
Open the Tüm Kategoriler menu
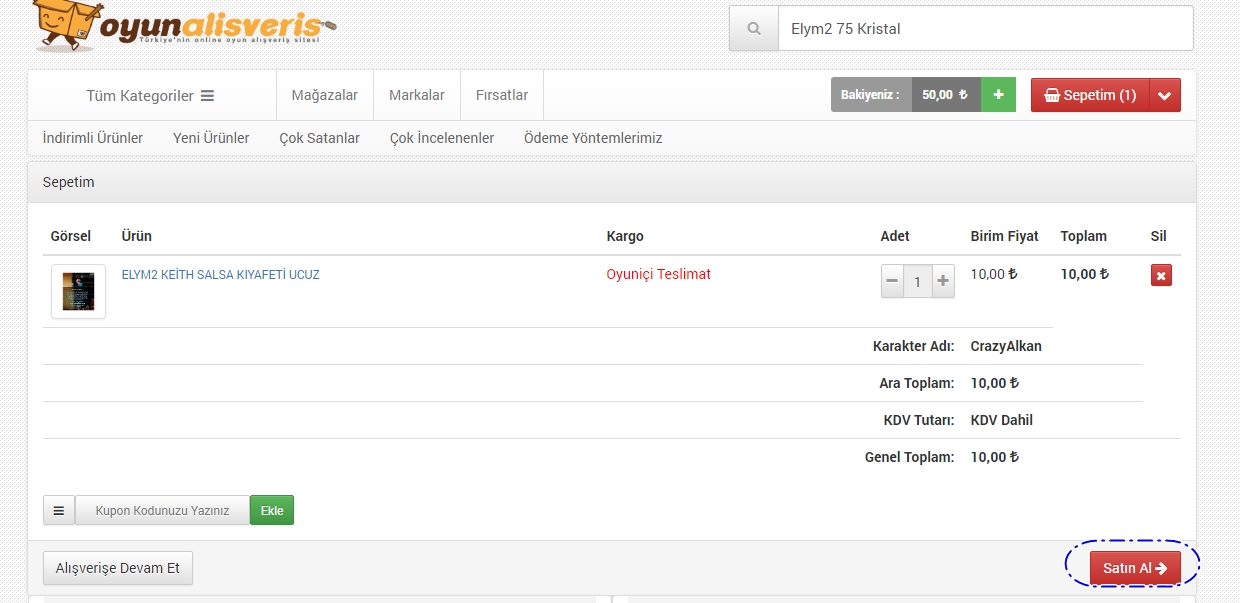[151, 96]
